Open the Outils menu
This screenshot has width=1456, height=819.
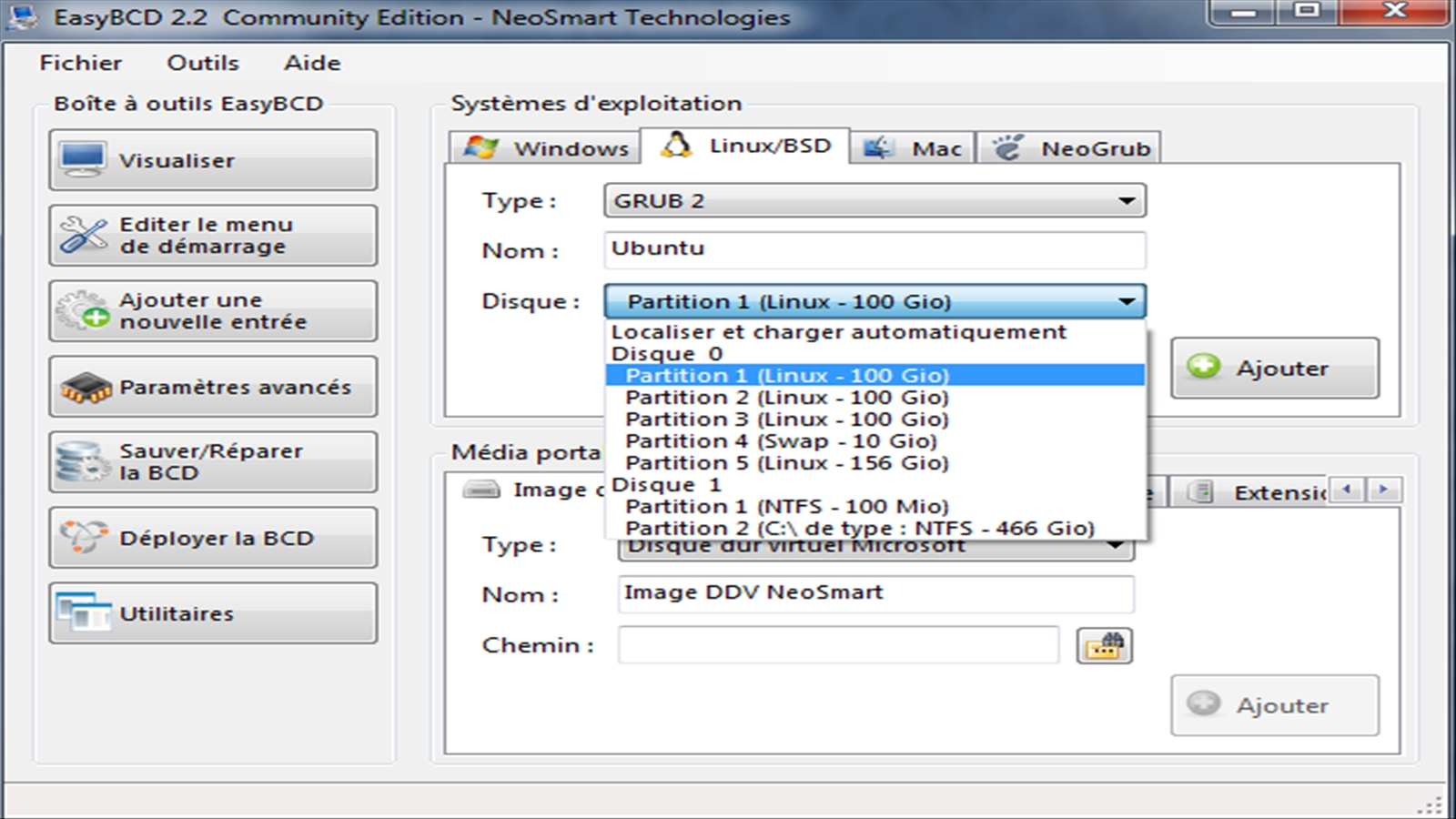coord(203,63)
